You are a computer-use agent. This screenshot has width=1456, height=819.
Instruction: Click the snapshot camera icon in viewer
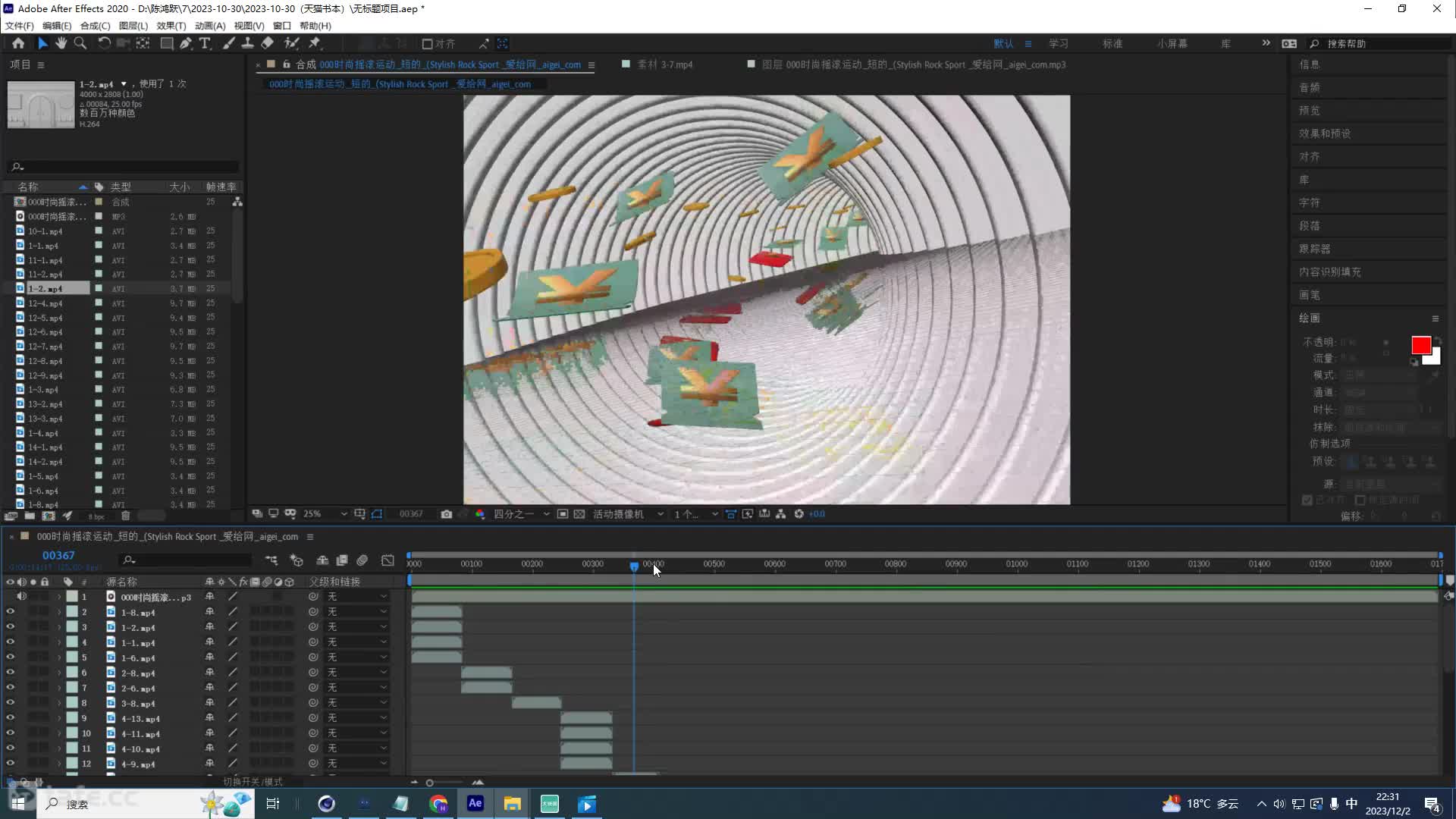pyautogui.click(x=446, y=514)
